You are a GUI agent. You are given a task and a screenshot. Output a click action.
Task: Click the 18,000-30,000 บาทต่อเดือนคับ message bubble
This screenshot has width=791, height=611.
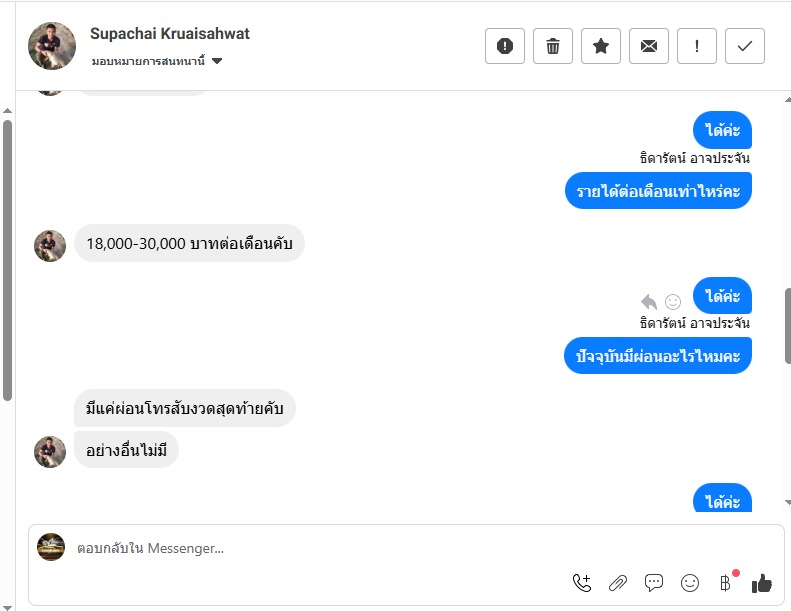point(189,244)
